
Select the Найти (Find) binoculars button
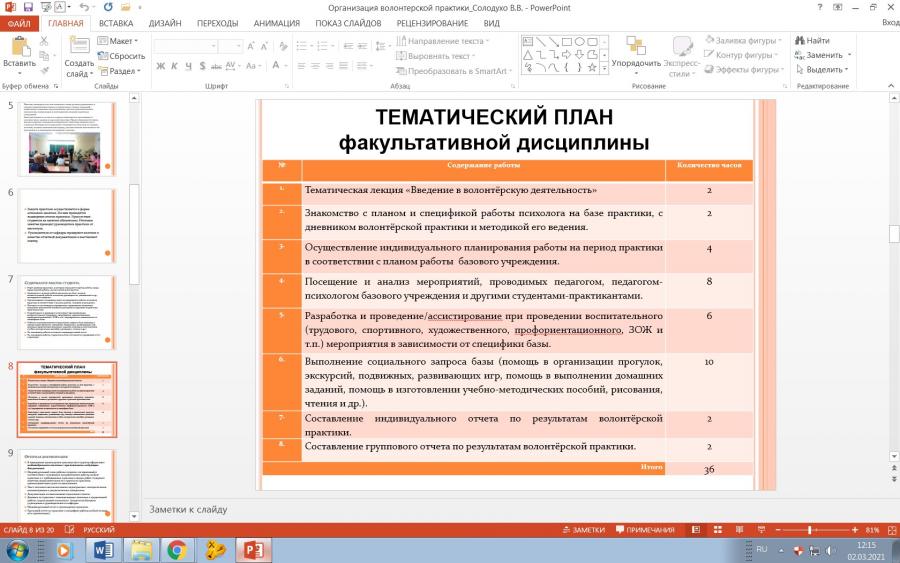click(812, 40)
